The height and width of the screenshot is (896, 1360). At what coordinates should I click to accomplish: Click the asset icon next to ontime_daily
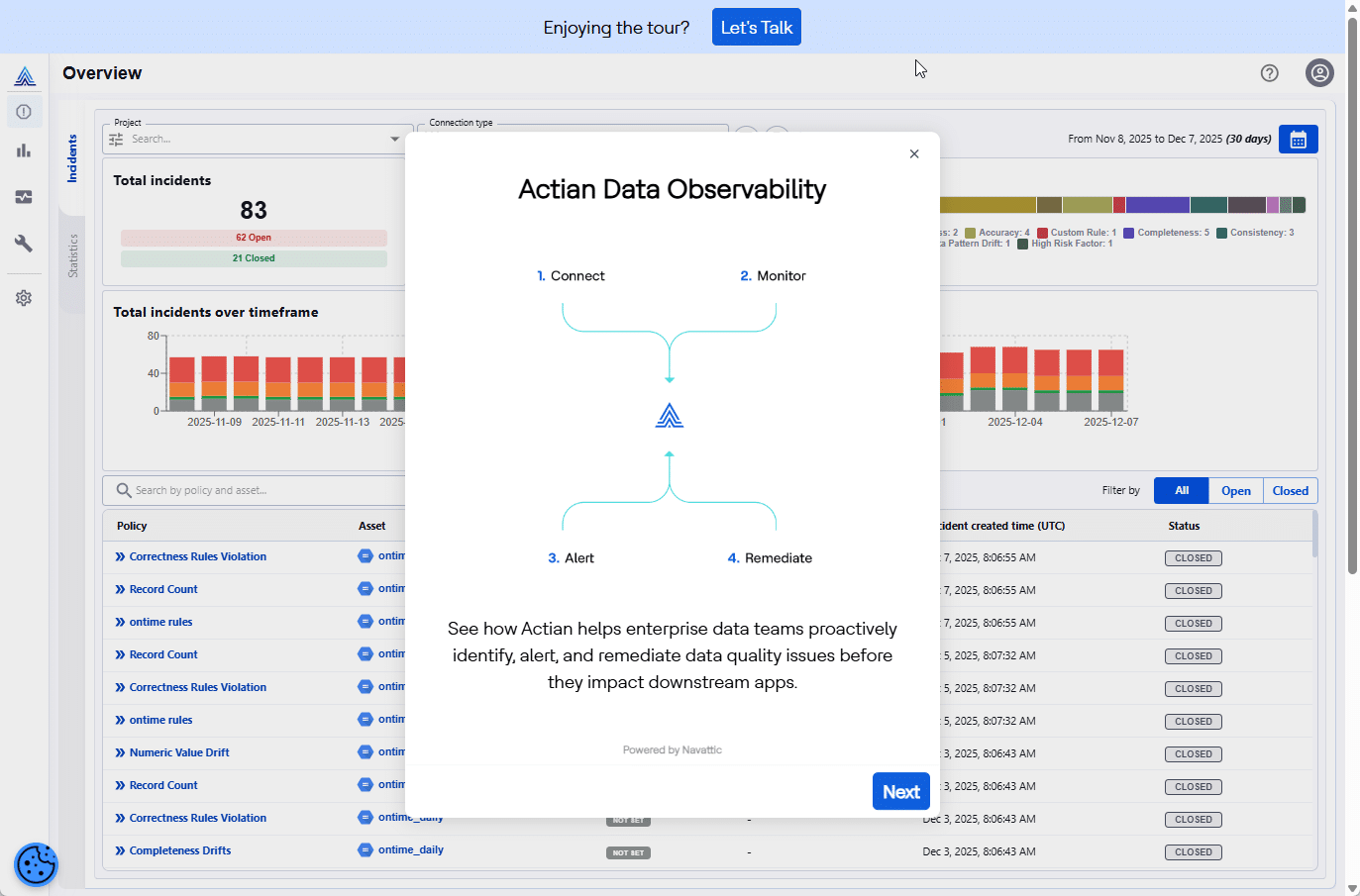366,850
